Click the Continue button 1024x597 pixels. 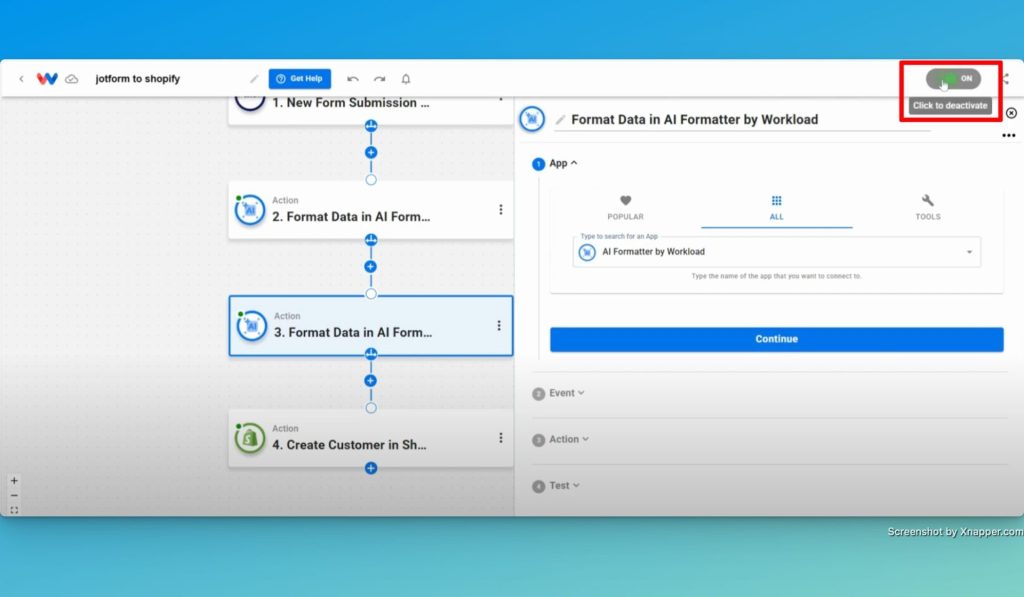point(776,339)
